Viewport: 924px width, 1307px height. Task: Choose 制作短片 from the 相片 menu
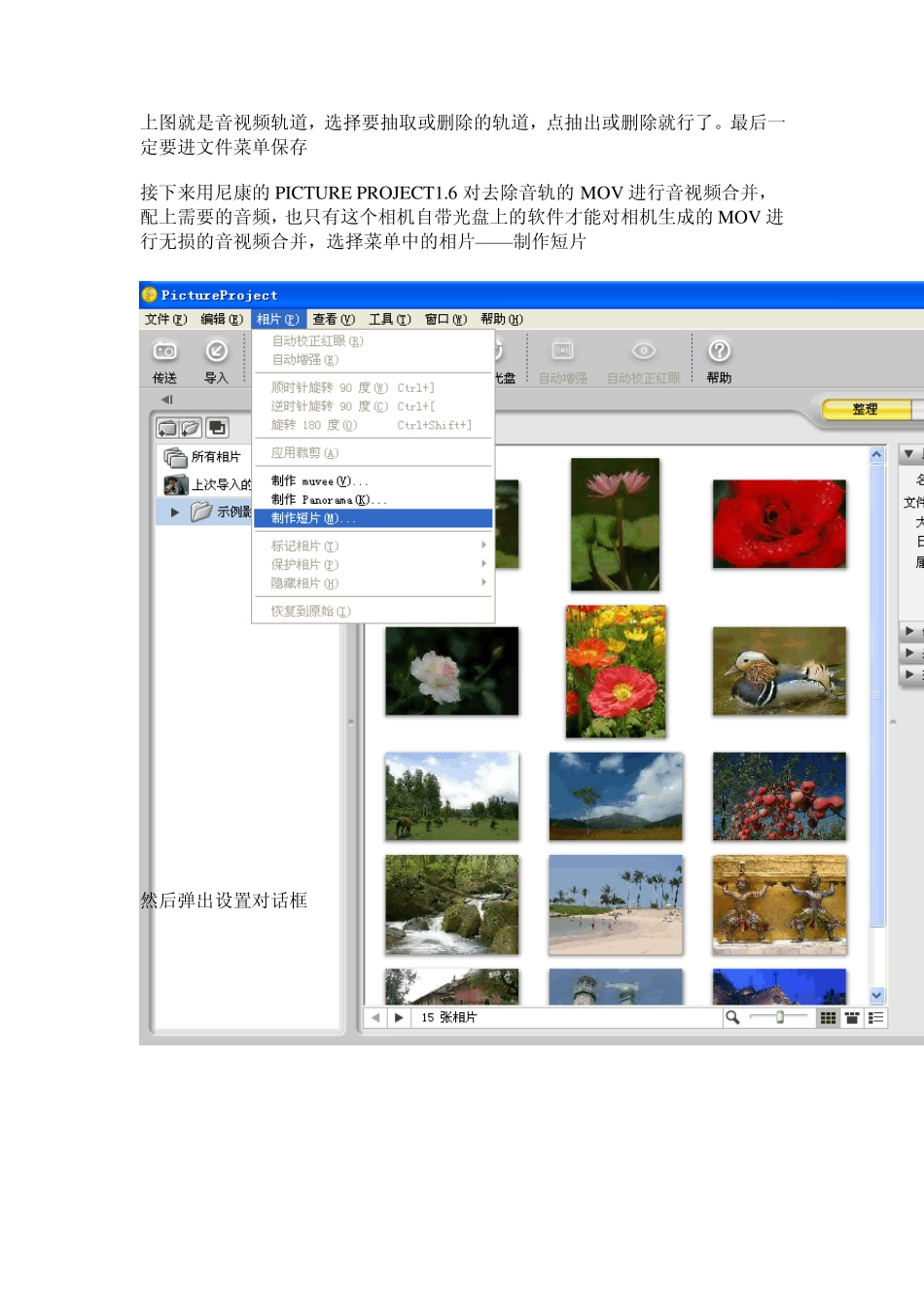373,518
